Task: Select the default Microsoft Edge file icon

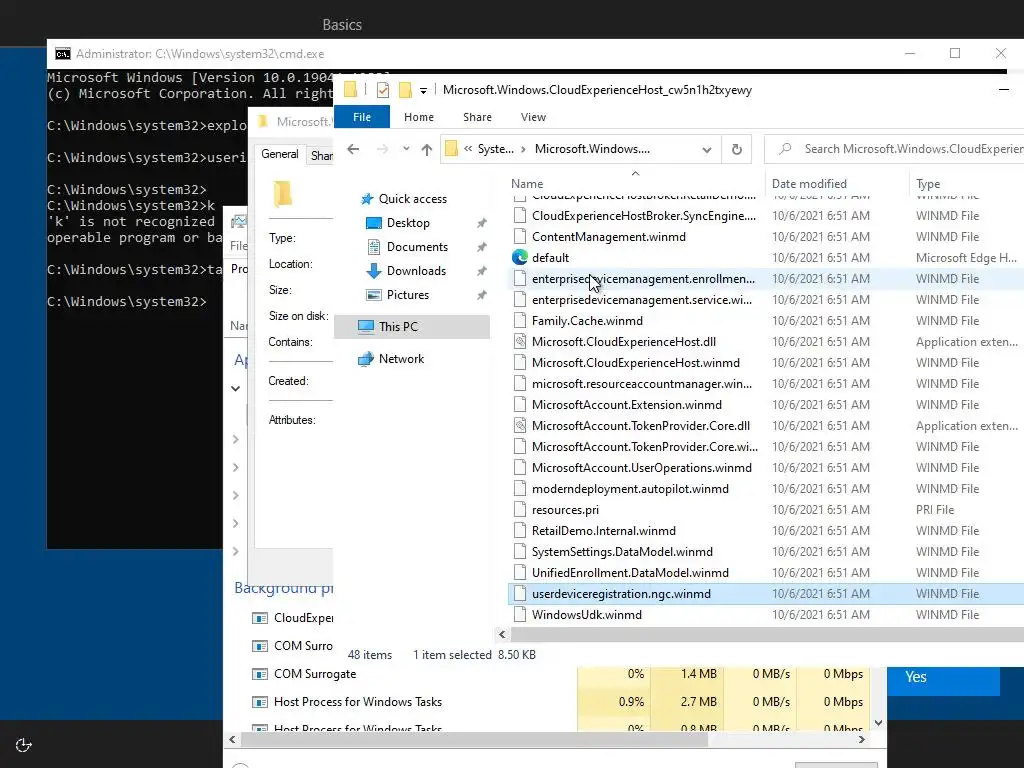Action: 520,258
